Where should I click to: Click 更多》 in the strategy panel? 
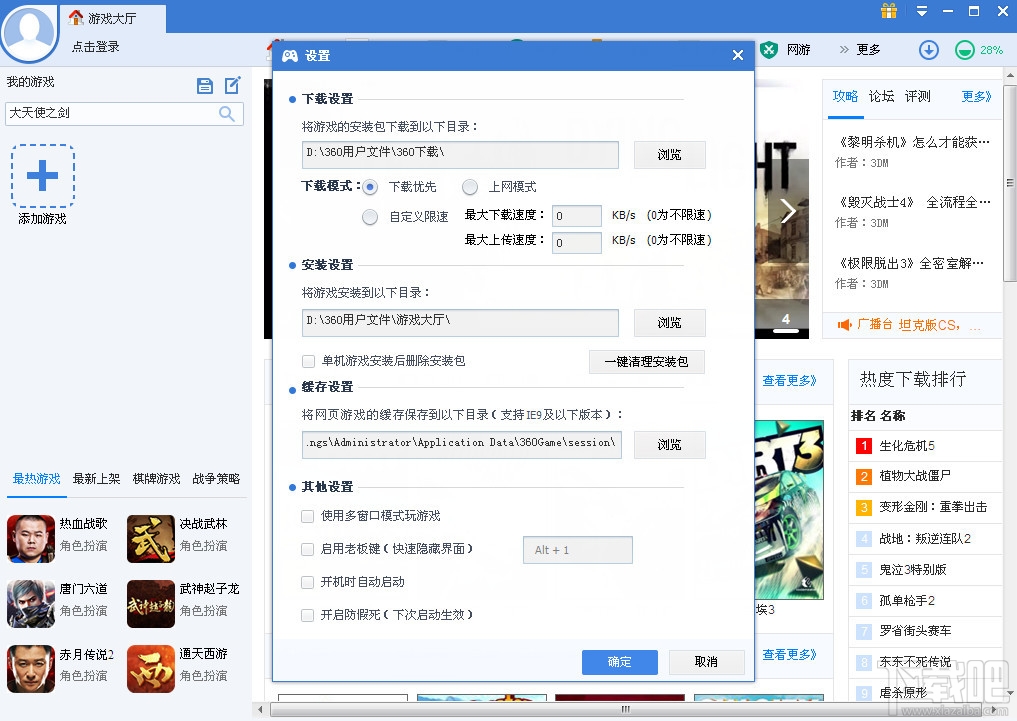[975, 96]
